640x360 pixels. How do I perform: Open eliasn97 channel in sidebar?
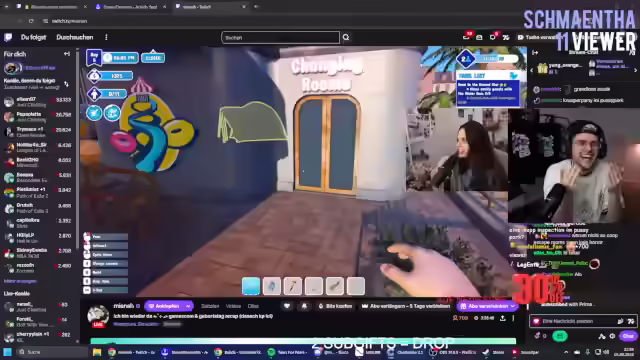[x=38, y=102]
